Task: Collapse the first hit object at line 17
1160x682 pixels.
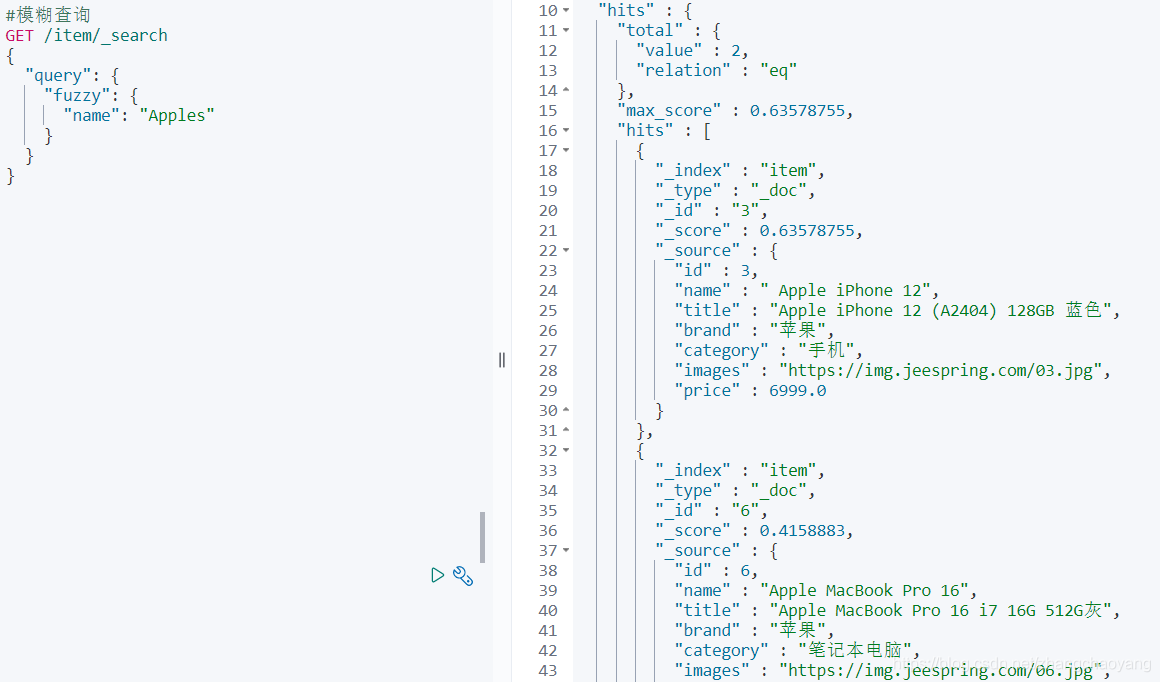Action: click(x=566, y=150)
